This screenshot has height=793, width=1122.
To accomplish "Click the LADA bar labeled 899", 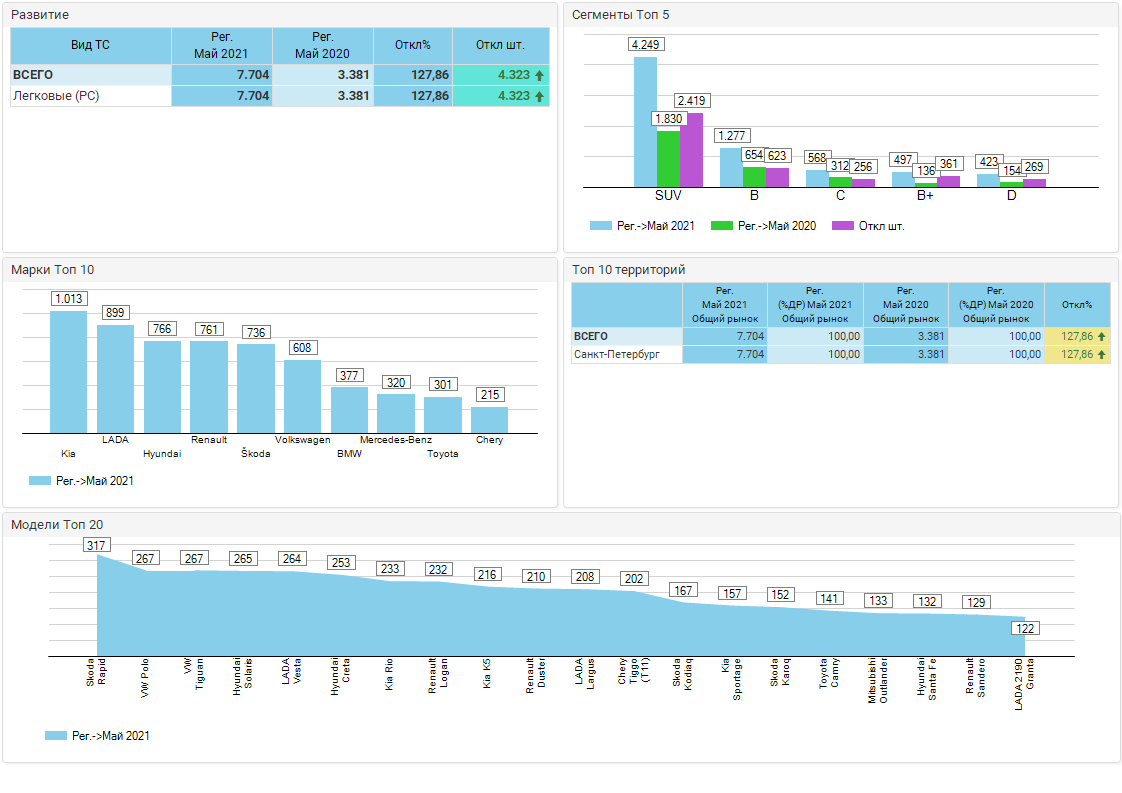I will click(x=115, y=379).
